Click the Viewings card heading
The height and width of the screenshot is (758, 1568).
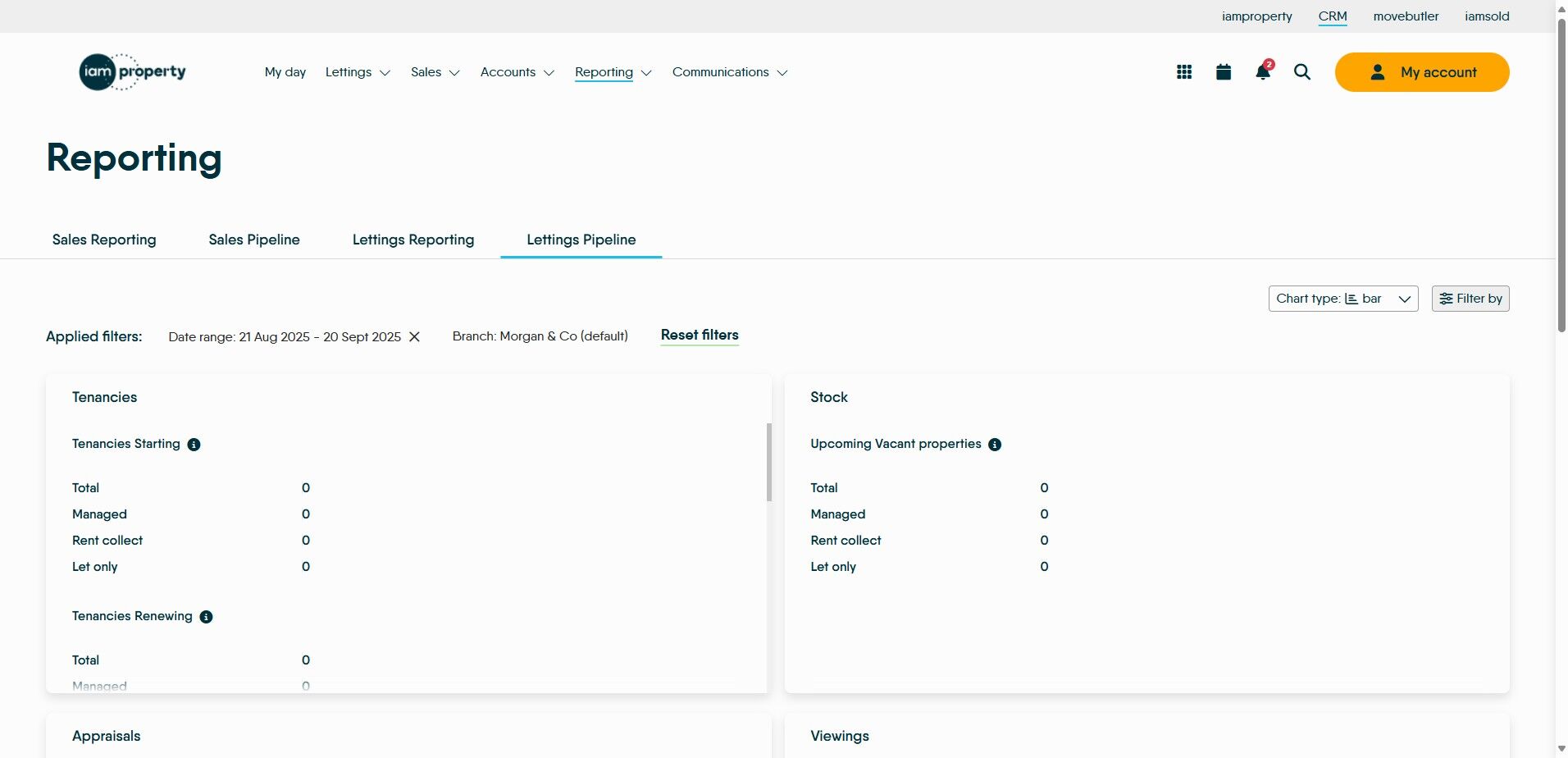tap(840, 736)
